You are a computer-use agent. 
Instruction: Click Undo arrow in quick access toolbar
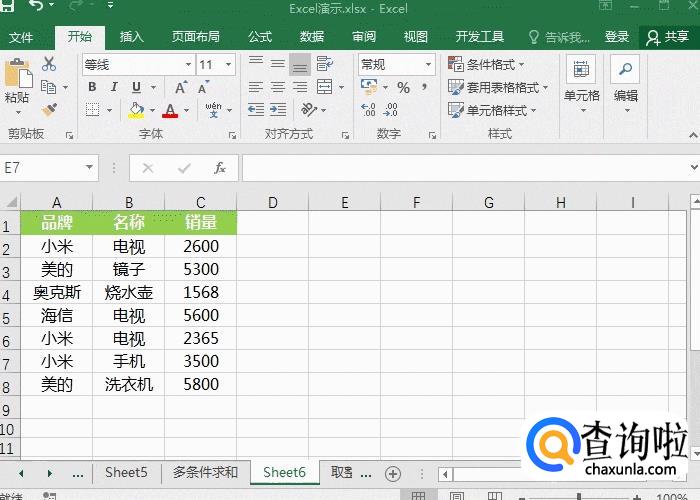[38, 6]
